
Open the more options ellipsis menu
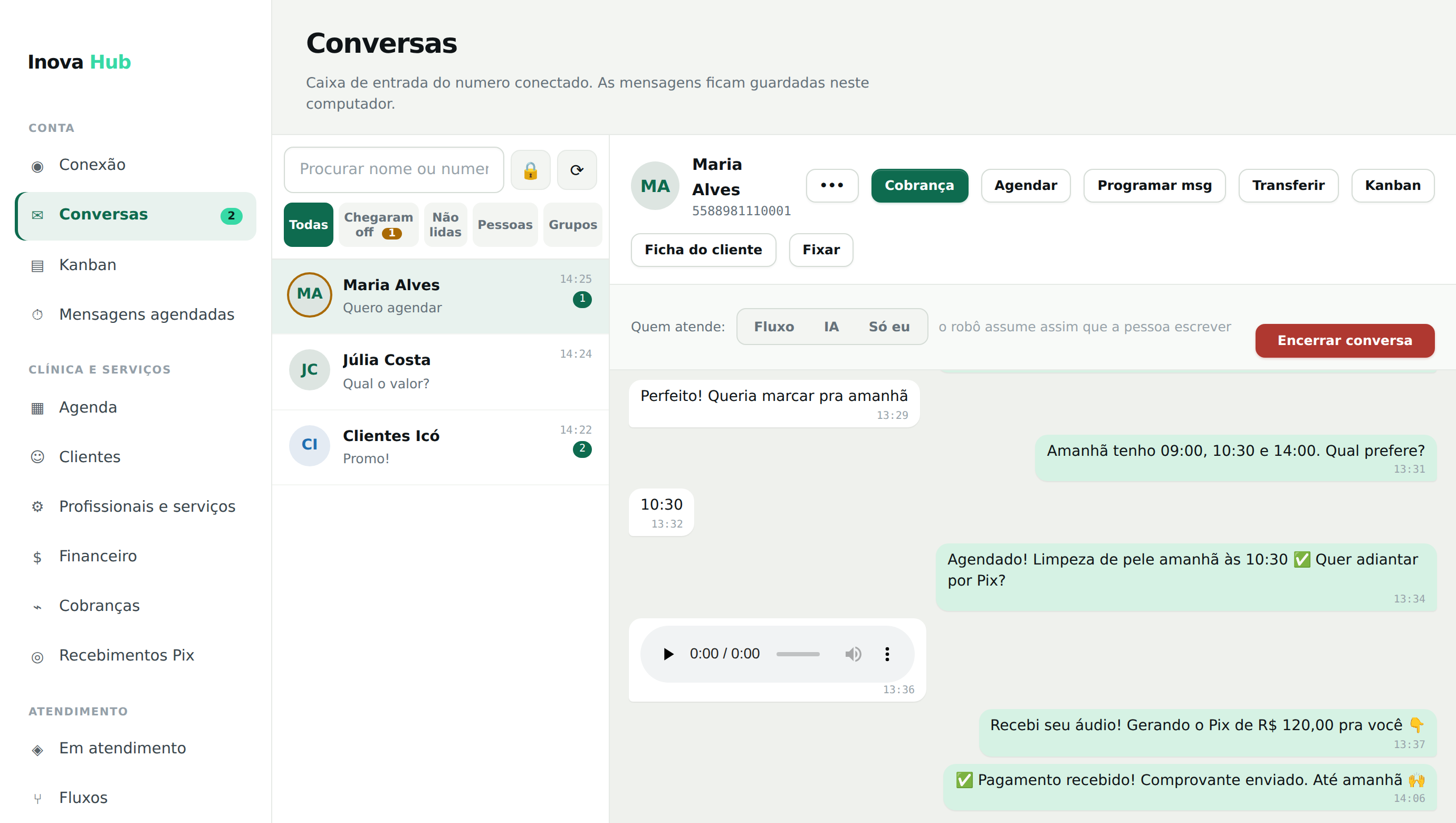tap(832, 185)
